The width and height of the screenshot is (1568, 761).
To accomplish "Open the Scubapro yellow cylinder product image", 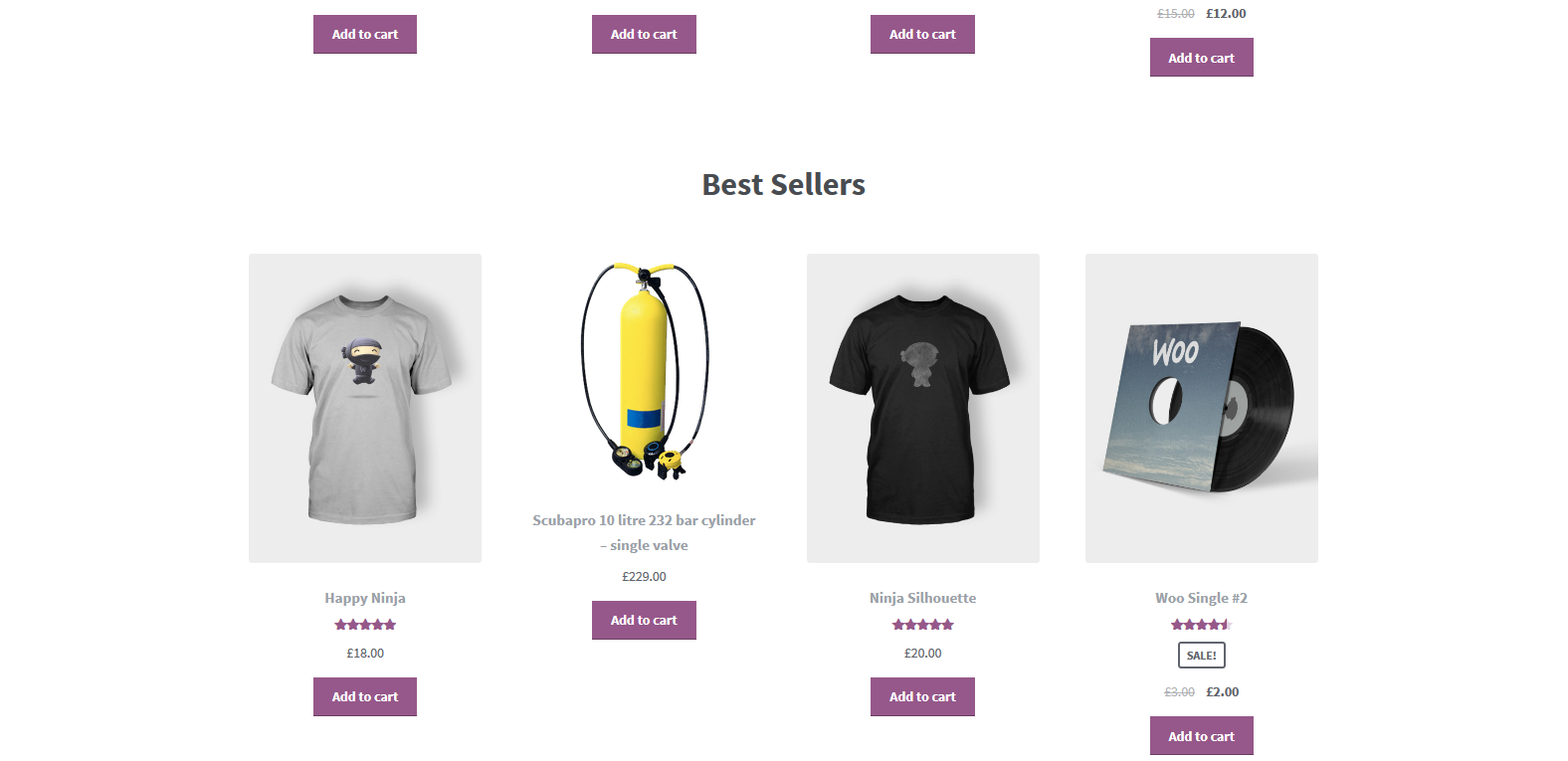I will click(645, 370).
